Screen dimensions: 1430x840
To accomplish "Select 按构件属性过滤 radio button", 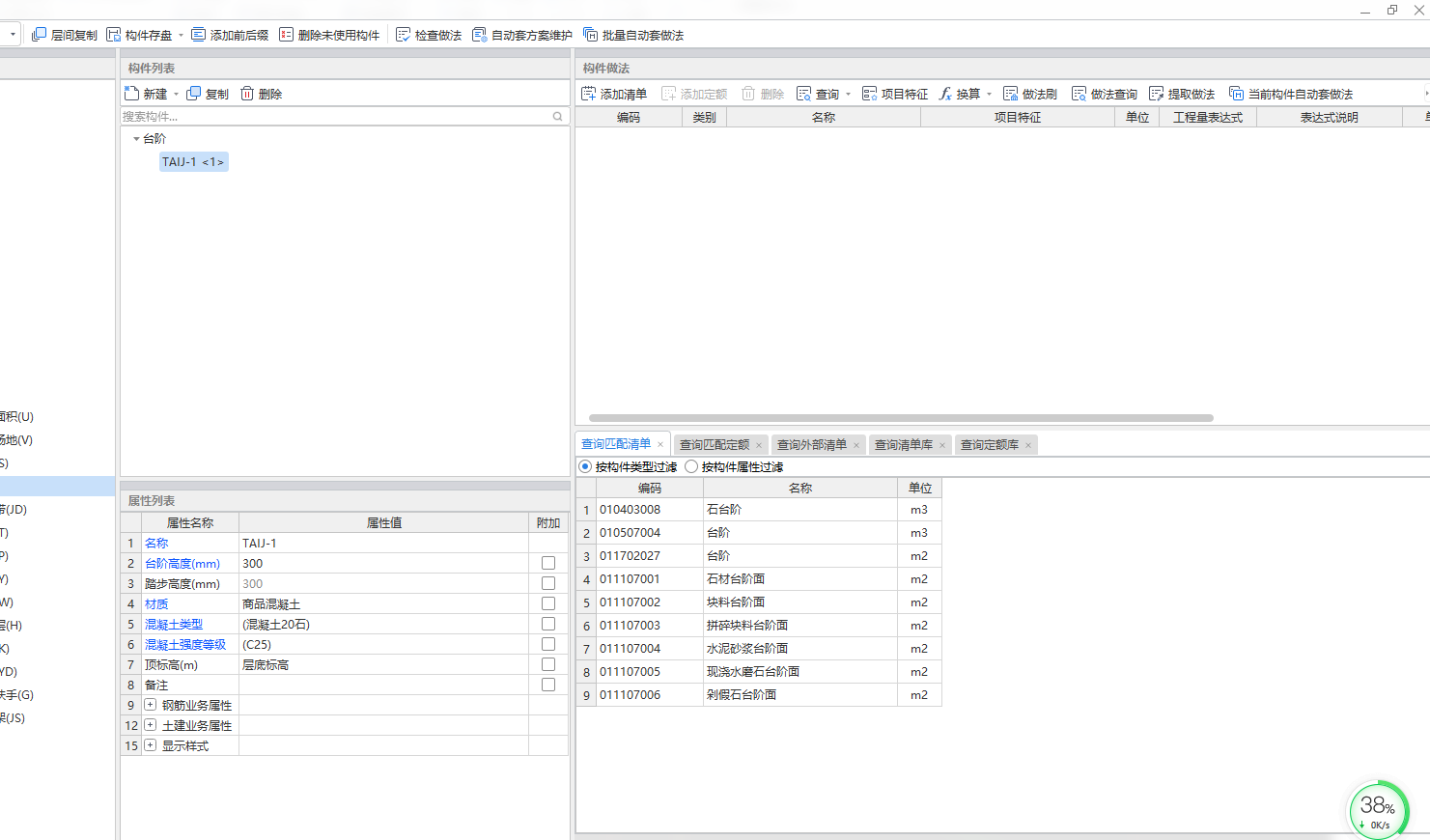I will click(x=691, y=466).
